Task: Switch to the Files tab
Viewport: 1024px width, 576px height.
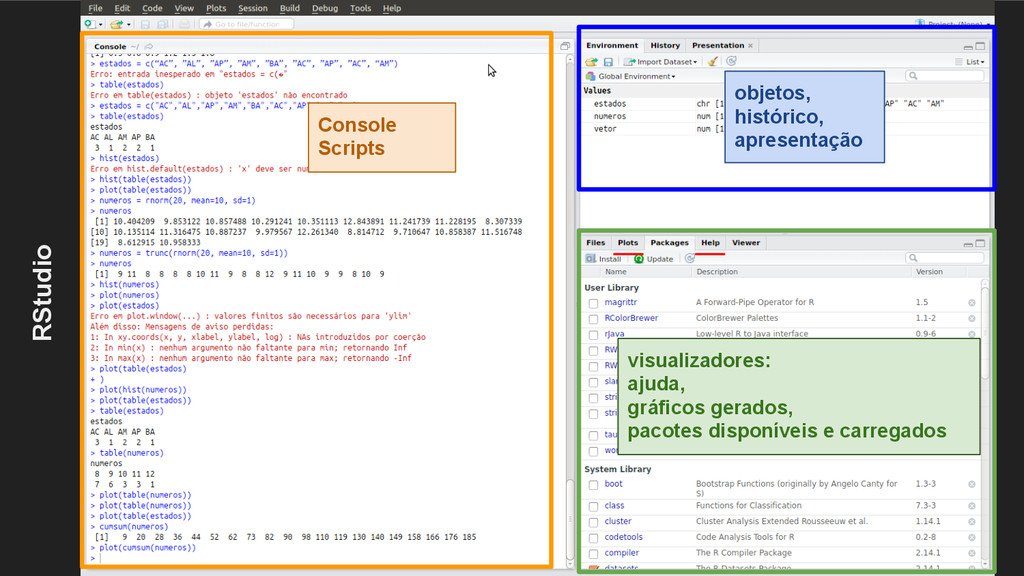Action: tap(596, 242)
